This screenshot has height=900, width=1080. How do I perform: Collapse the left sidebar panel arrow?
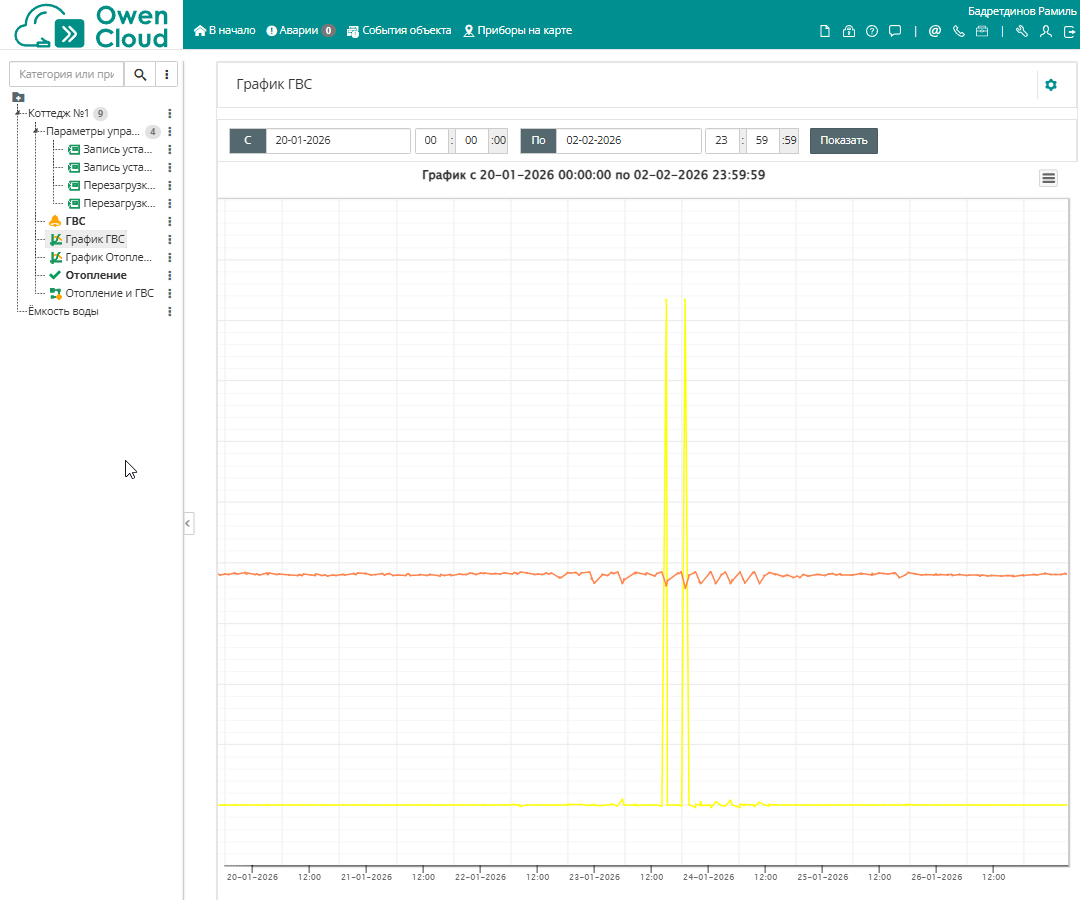pos(188,523)
